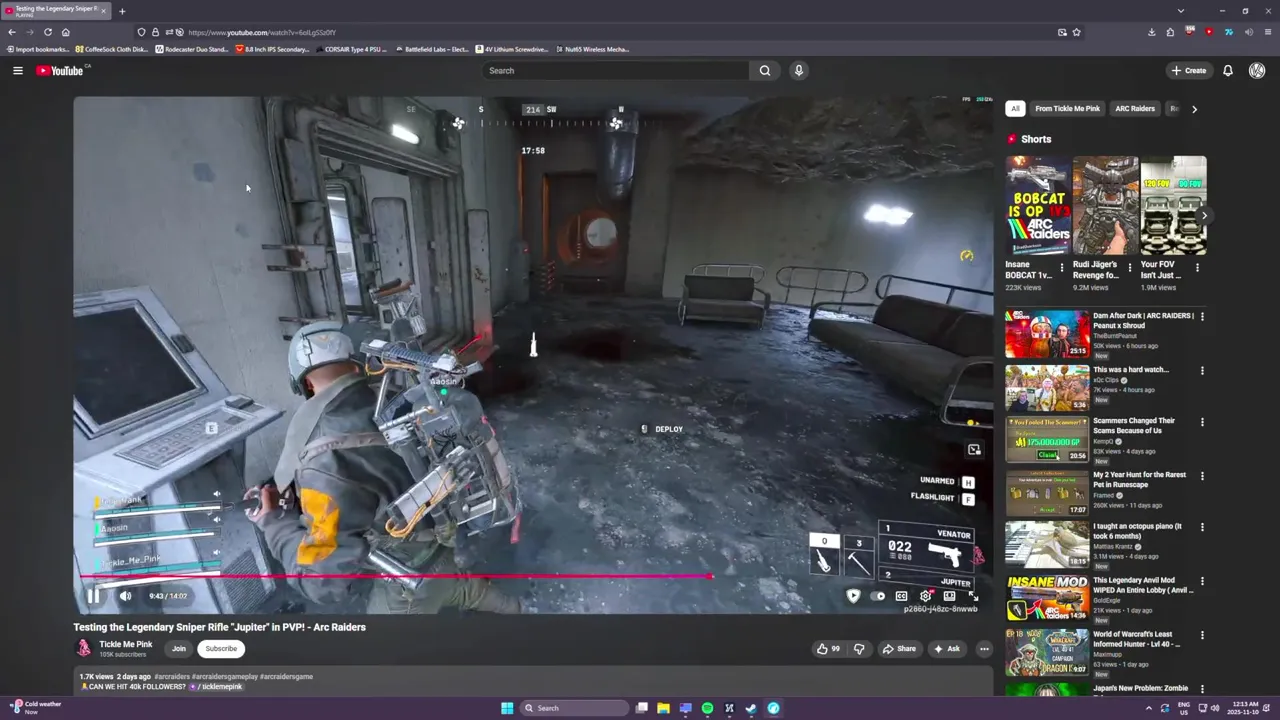The image size is (1280, 720).
Task: Open the Ask AI button
Action: point(946,648)
